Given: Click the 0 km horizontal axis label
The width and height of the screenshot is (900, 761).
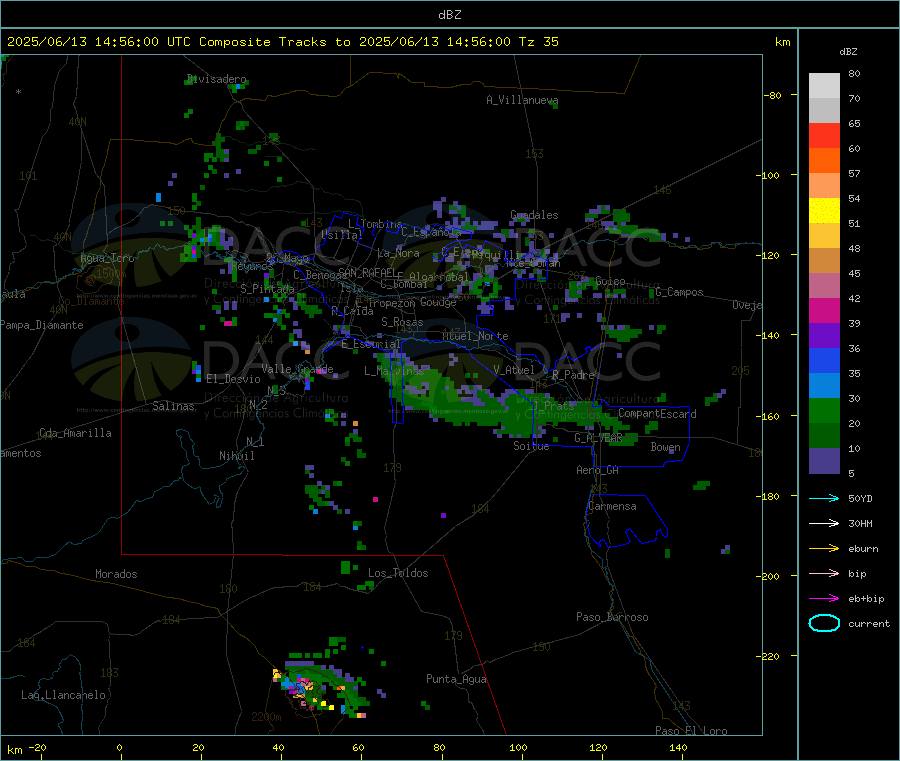Looking at the screenshot, I should (119, 747).
